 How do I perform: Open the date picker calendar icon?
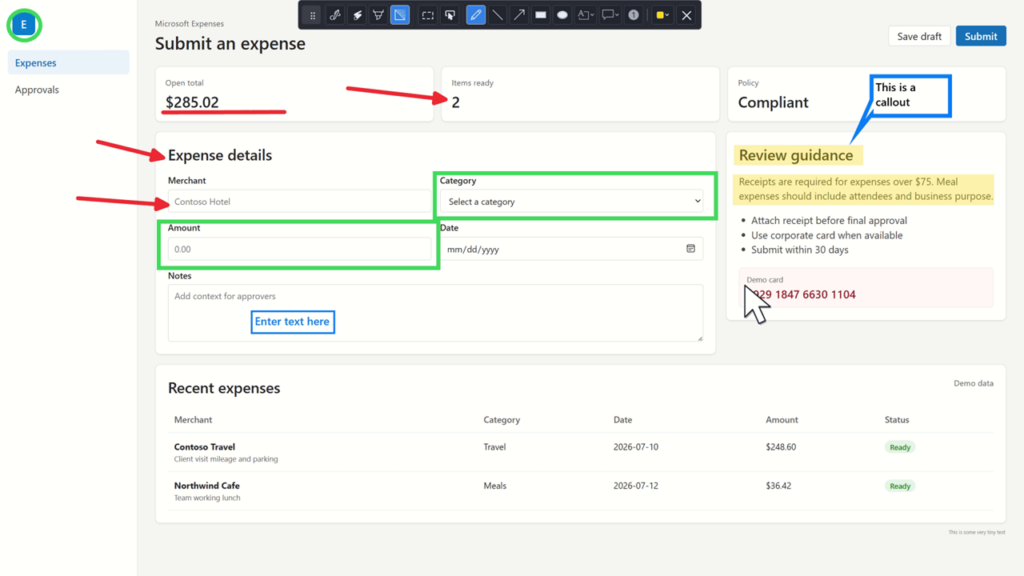click(690, 248)
